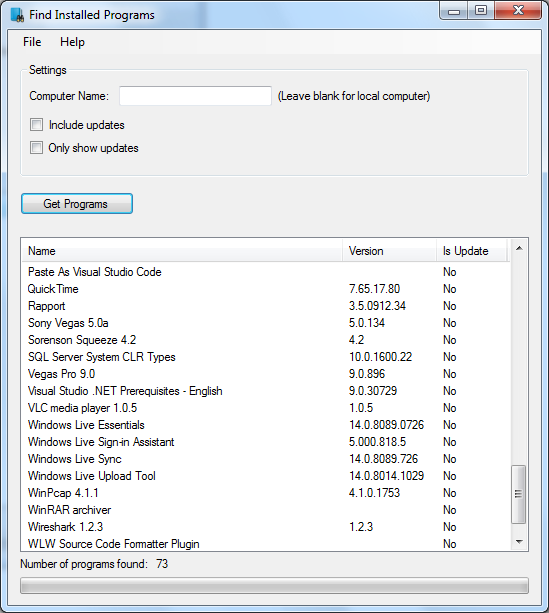The image size is (549, 613).
Task: Select the WinRAR archiver row
Action: point(266,510)
